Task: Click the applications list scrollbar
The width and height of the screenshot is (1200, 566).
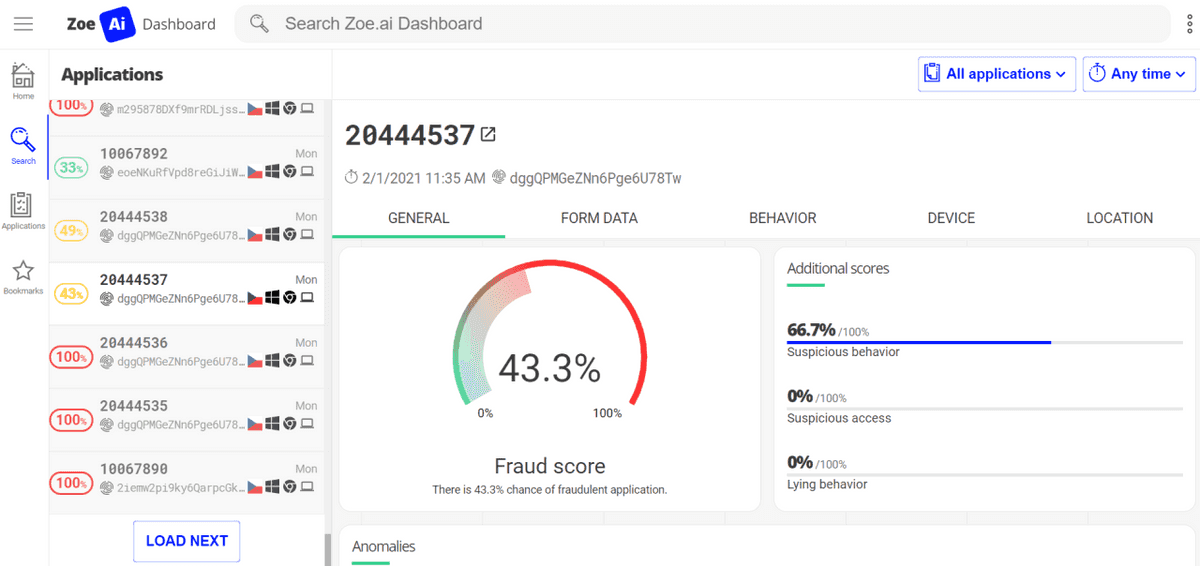Action: [327, 550]
